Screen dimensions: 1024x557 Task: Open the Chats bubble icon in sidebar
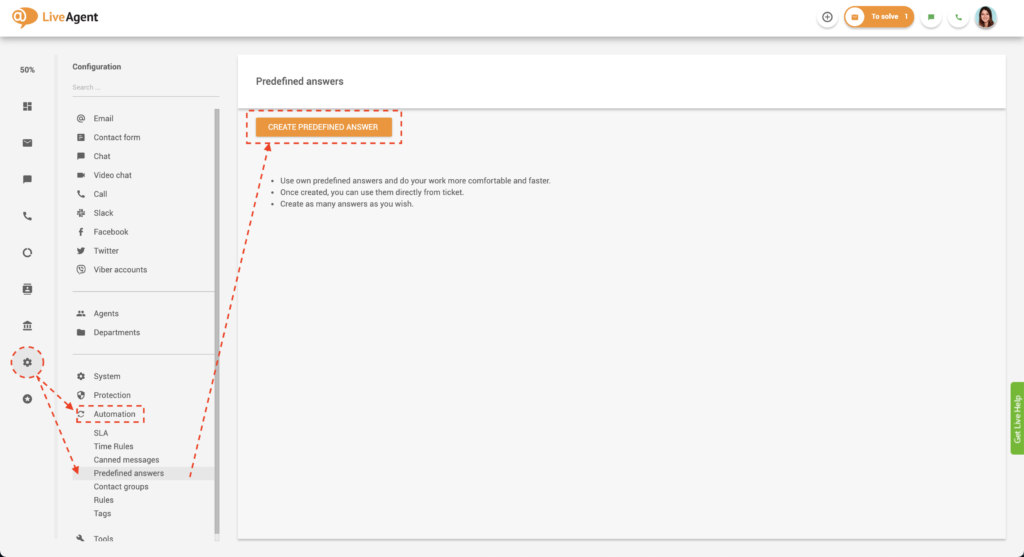click(27, 179)
